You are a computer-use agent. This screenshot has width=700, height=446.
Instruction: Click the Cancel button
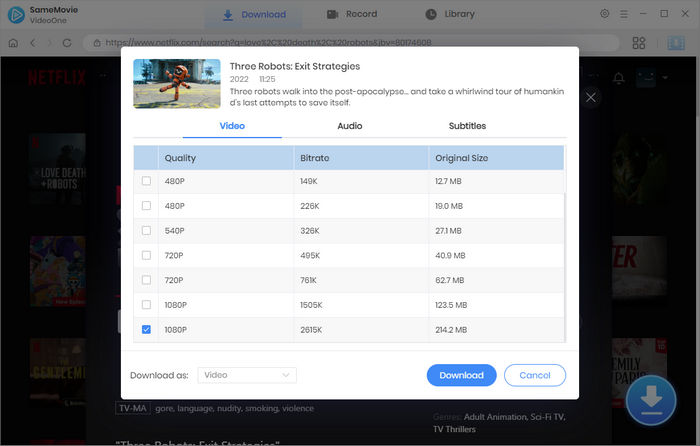coord(535,375)
